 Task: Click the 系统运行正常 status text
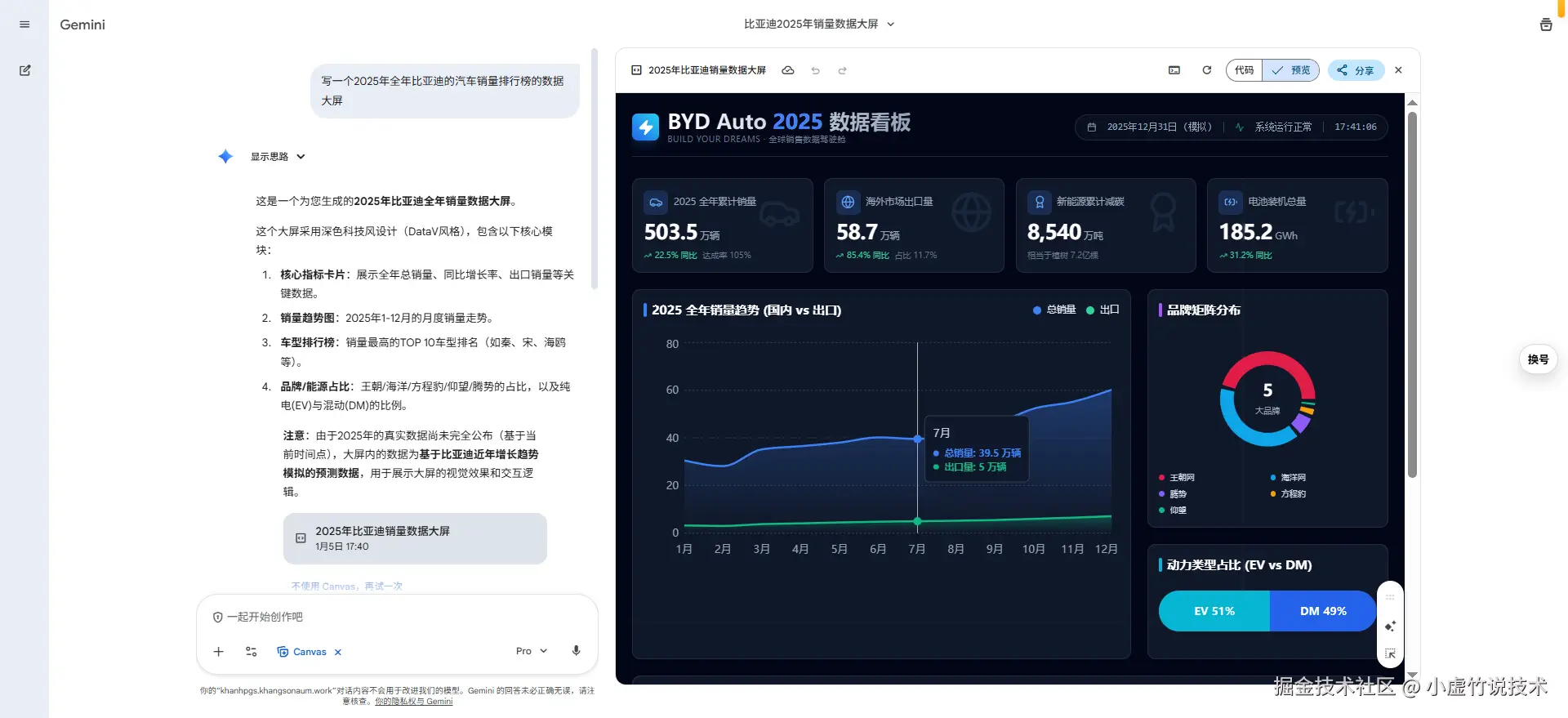coord(1283,127)
